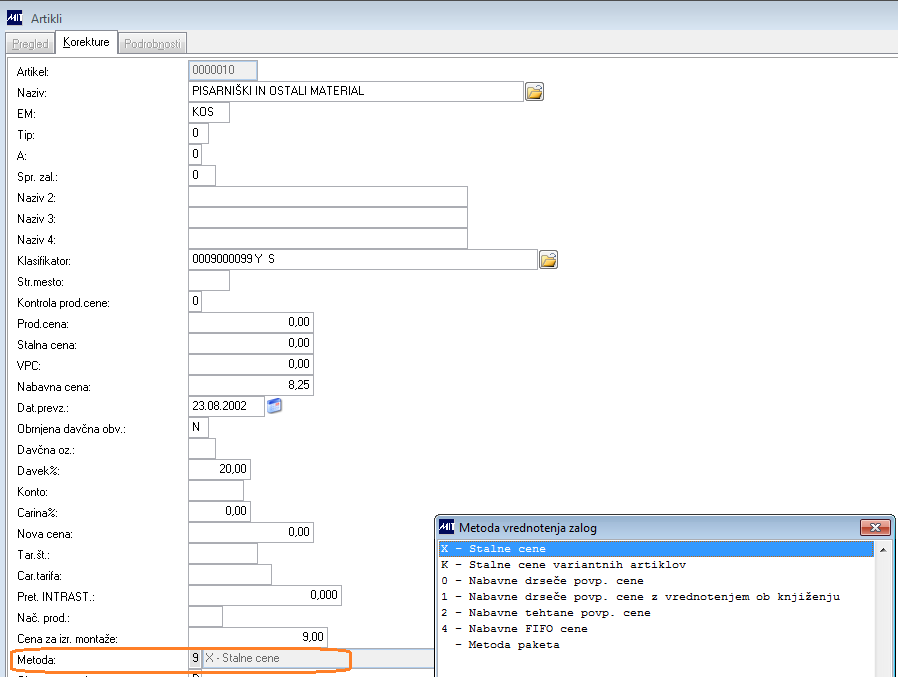Close the Metoda vrednotenja zalog dialog

click(x=875, y=528)
